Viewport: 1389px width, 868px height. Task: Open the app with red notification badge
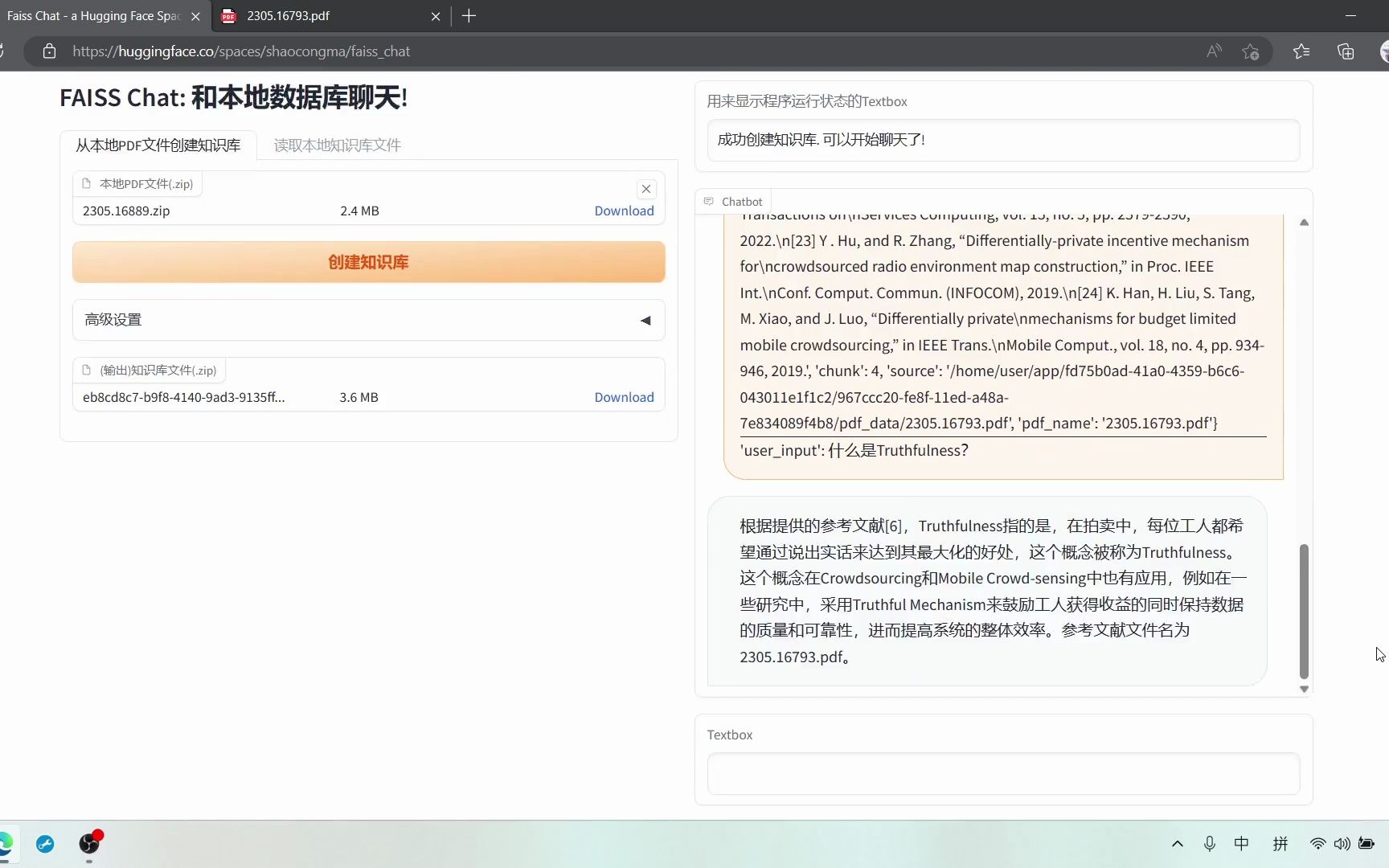pyautogui.click(x=90, y=842)
